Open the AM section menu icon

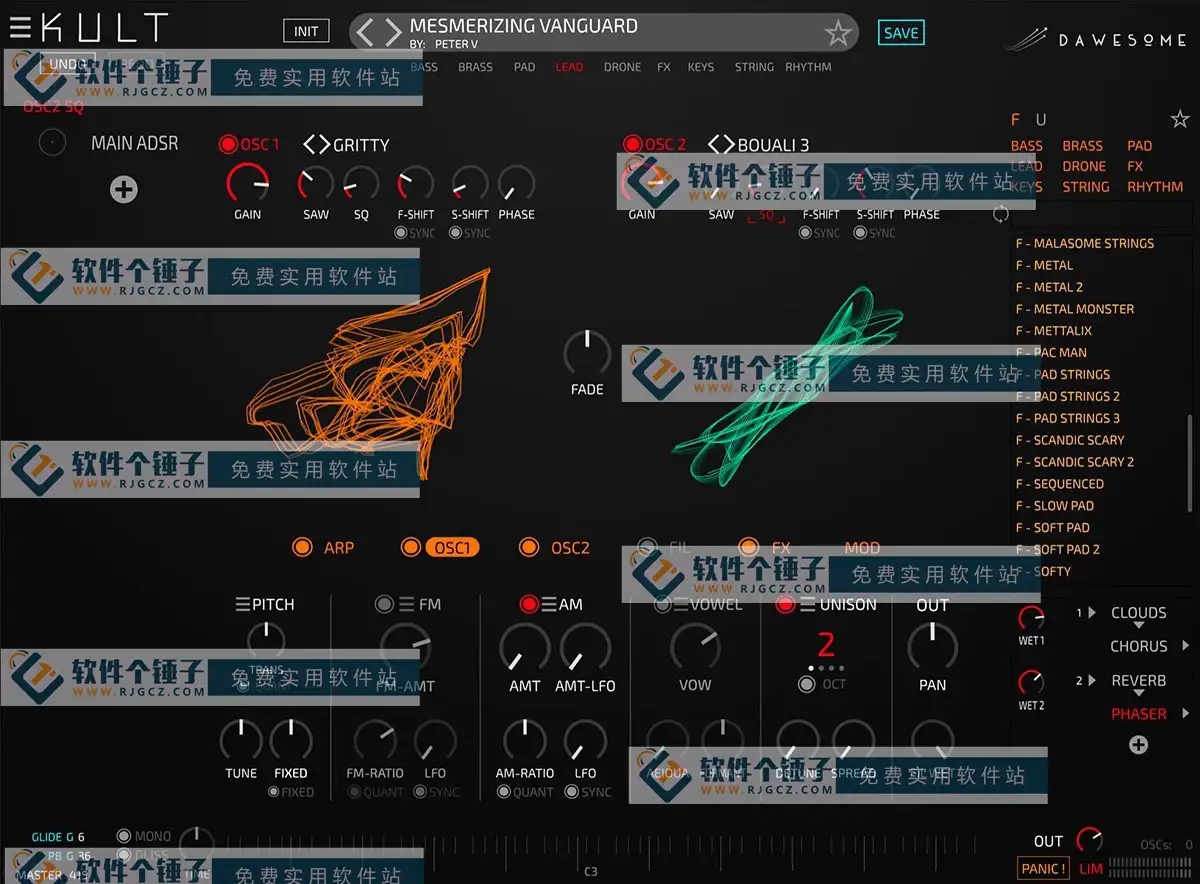click(x=548, y=604)
